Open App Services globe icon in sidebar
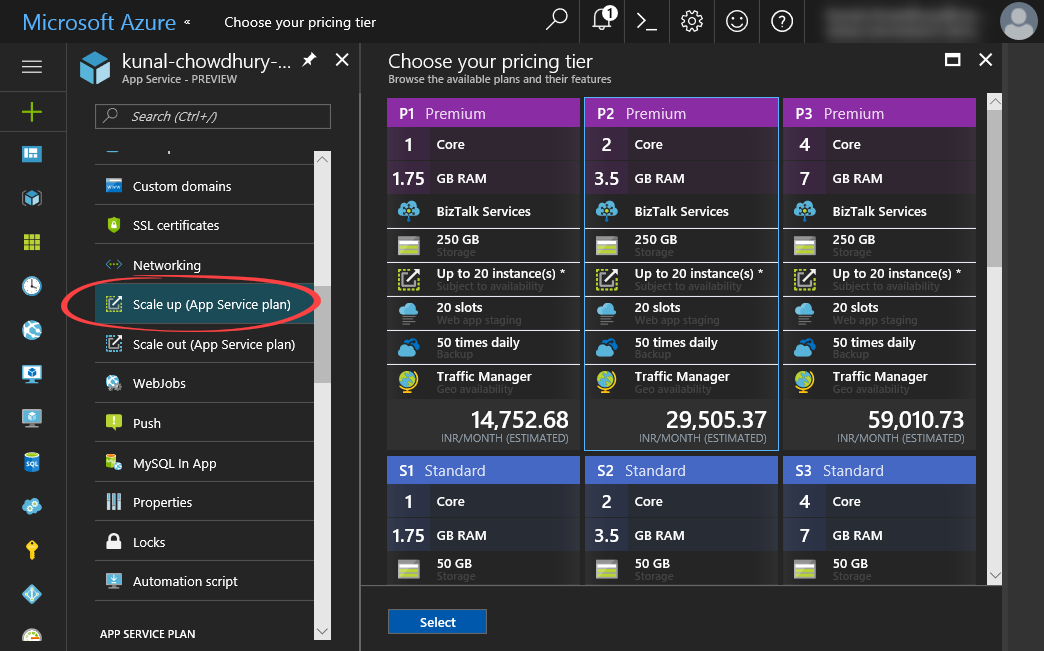Image resolution: width=1044 pixels, height=651 pixels. click(32, 330)
